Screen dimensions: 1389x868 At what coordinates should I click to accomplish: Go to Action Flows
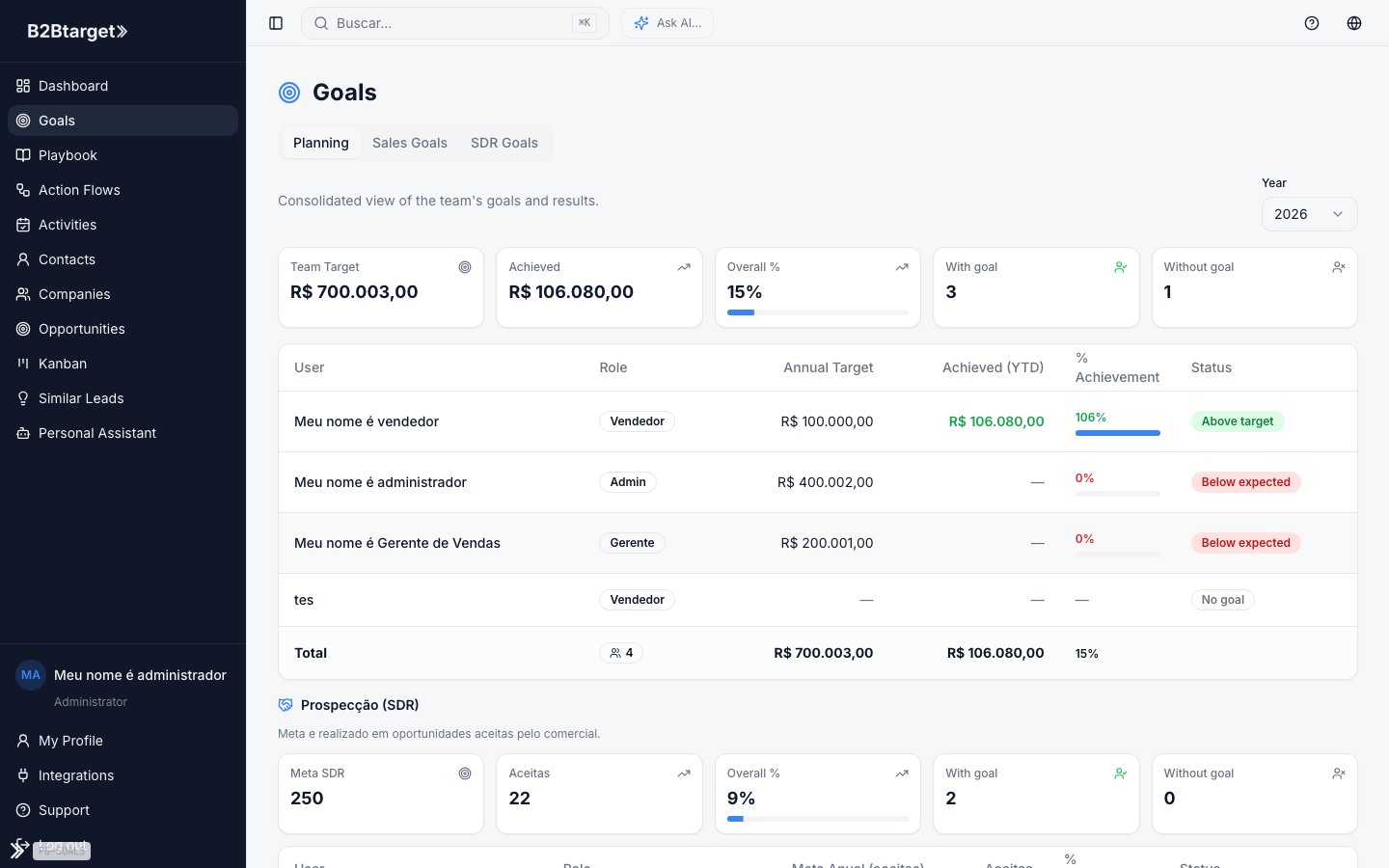pyautogui.click(x=123, y=190)
